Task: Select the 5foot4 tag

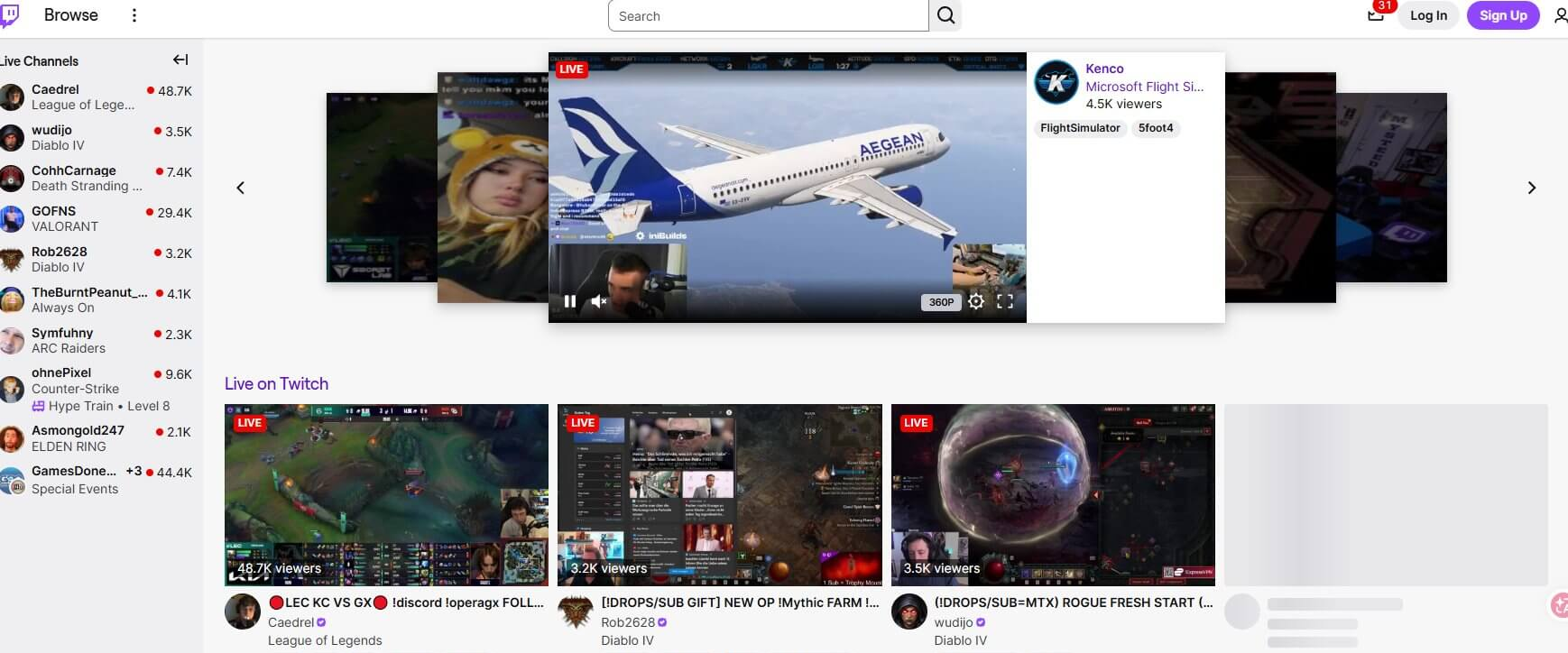Action: pyautogui.click(x=1156, y=128)
